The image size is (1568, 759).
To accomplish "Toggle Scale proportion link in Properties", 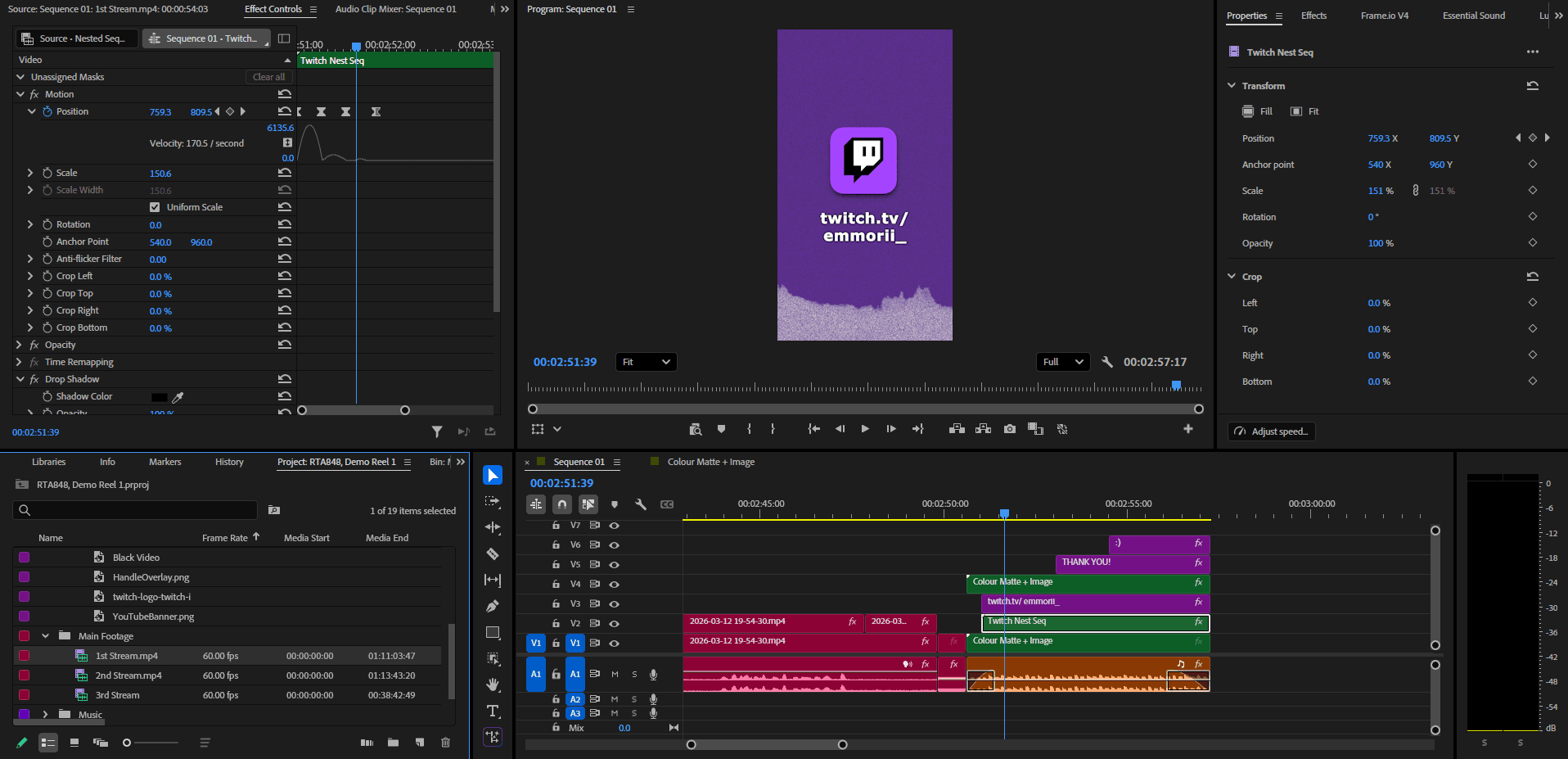I will tap(1416, 190).
